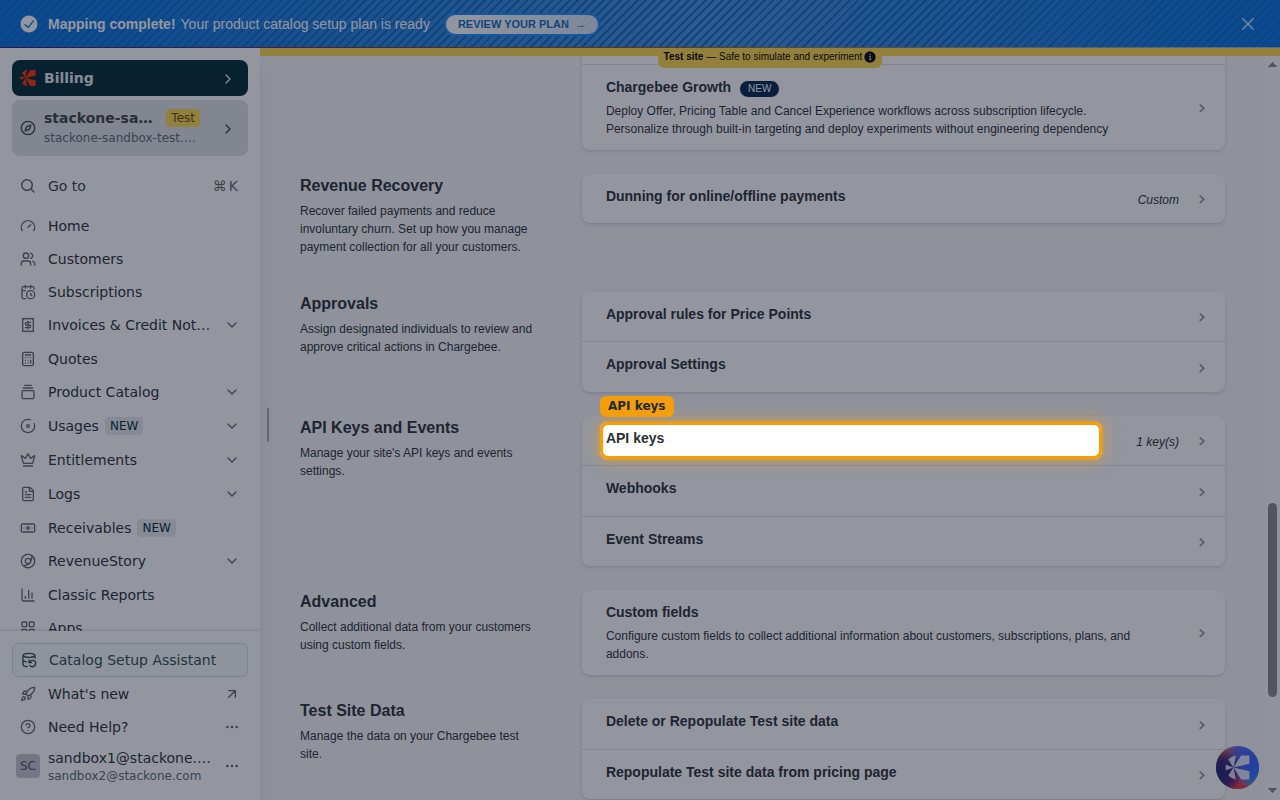Click the Go to search field
This screenshot has height=800, width=1280.
pos(130,186)
